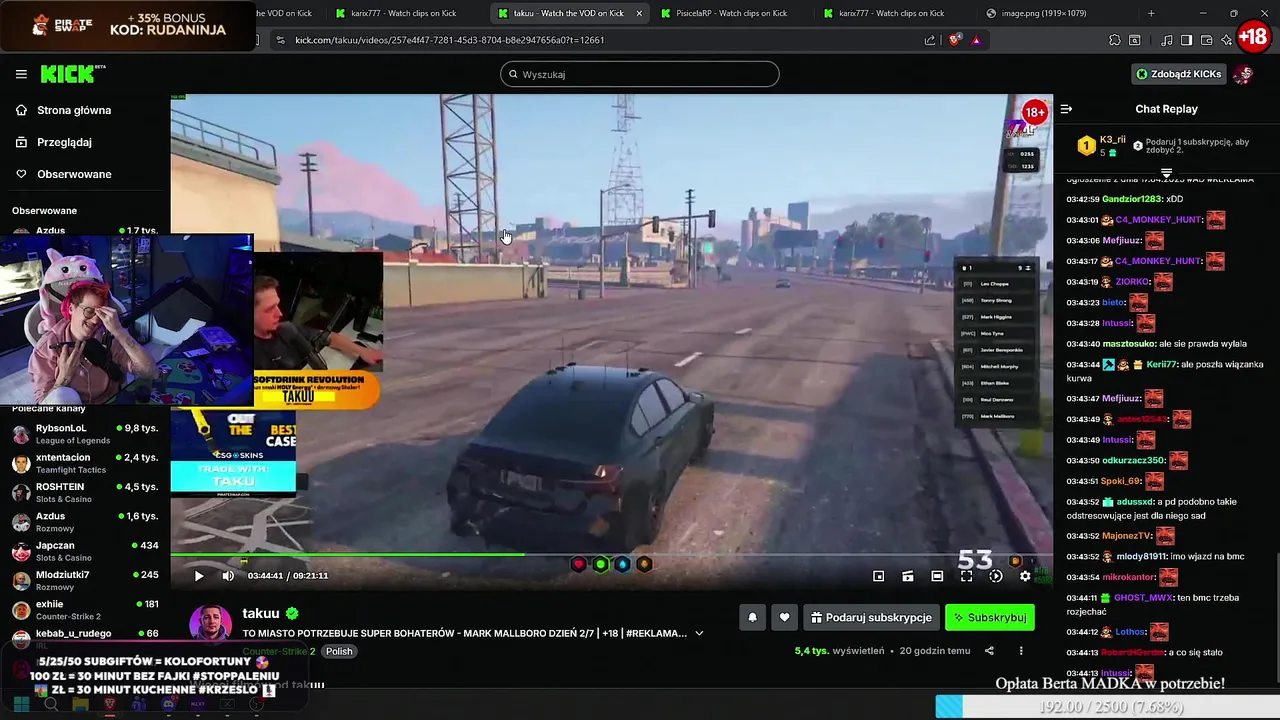Click the green hexagon emote on player

pyautogui.click(x=600, y=564)
